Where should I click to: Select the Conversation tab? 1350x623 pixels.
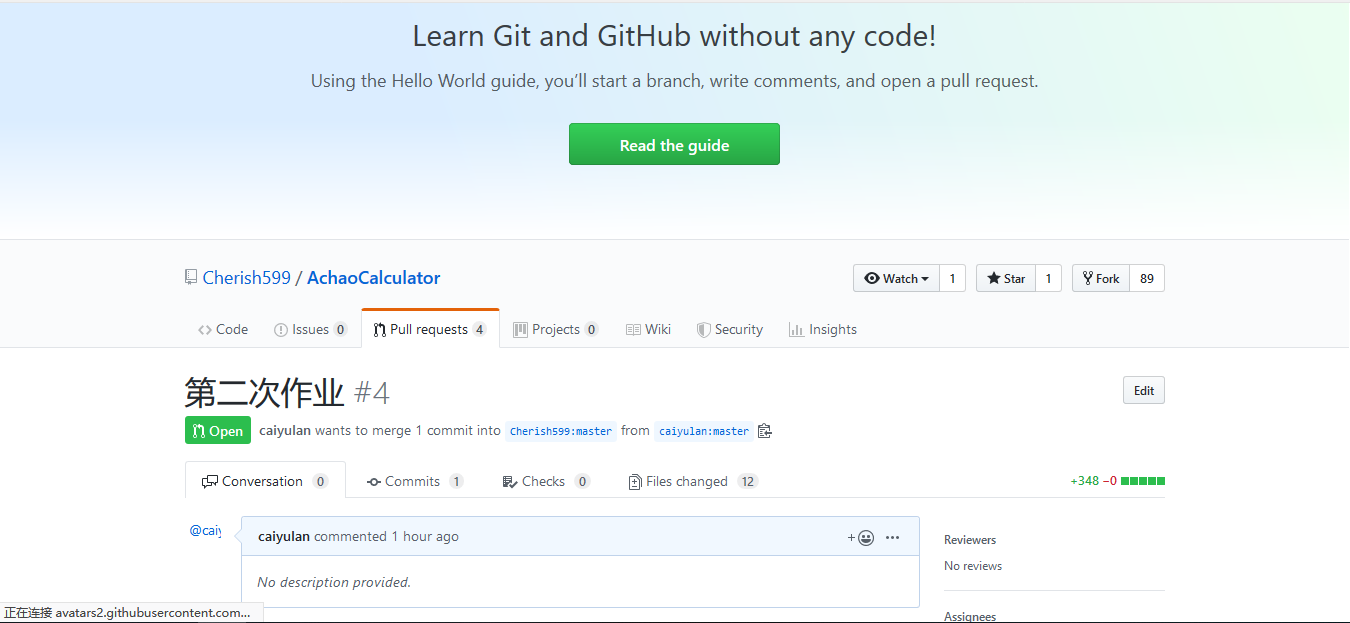pos(265,481)
